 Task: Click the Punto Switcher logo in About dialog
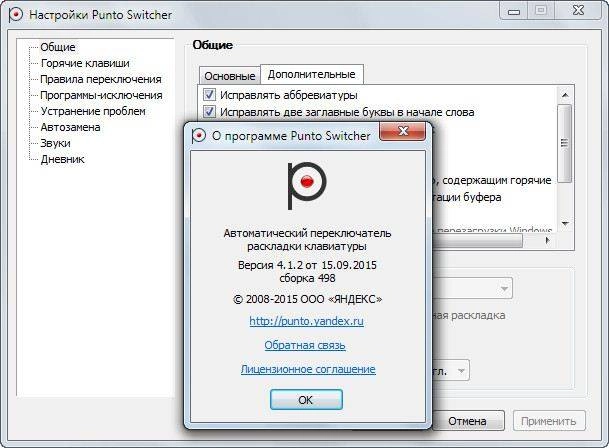(307, 186)
